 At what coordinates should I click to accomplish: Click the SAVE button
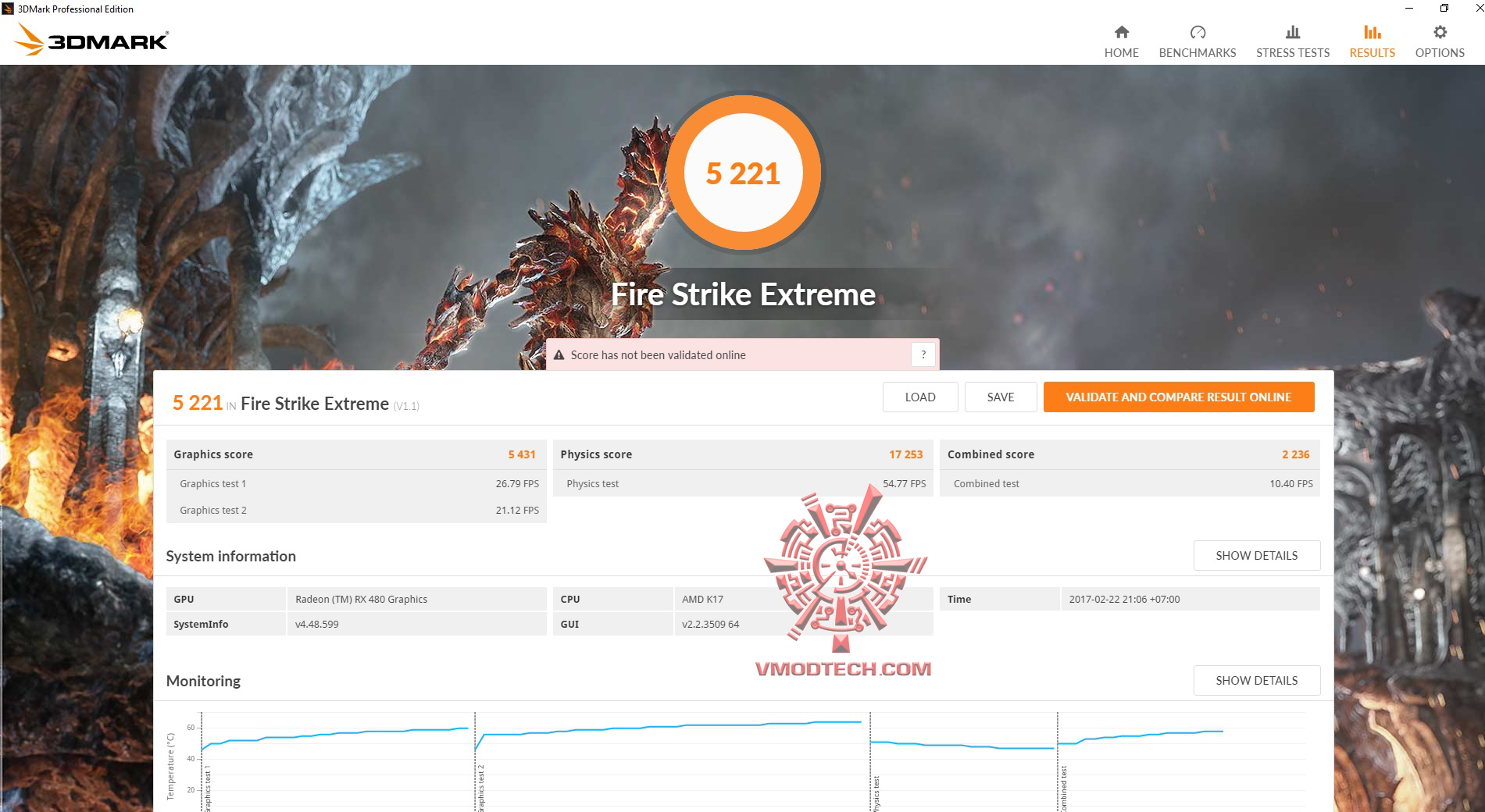click(1001, 397)
